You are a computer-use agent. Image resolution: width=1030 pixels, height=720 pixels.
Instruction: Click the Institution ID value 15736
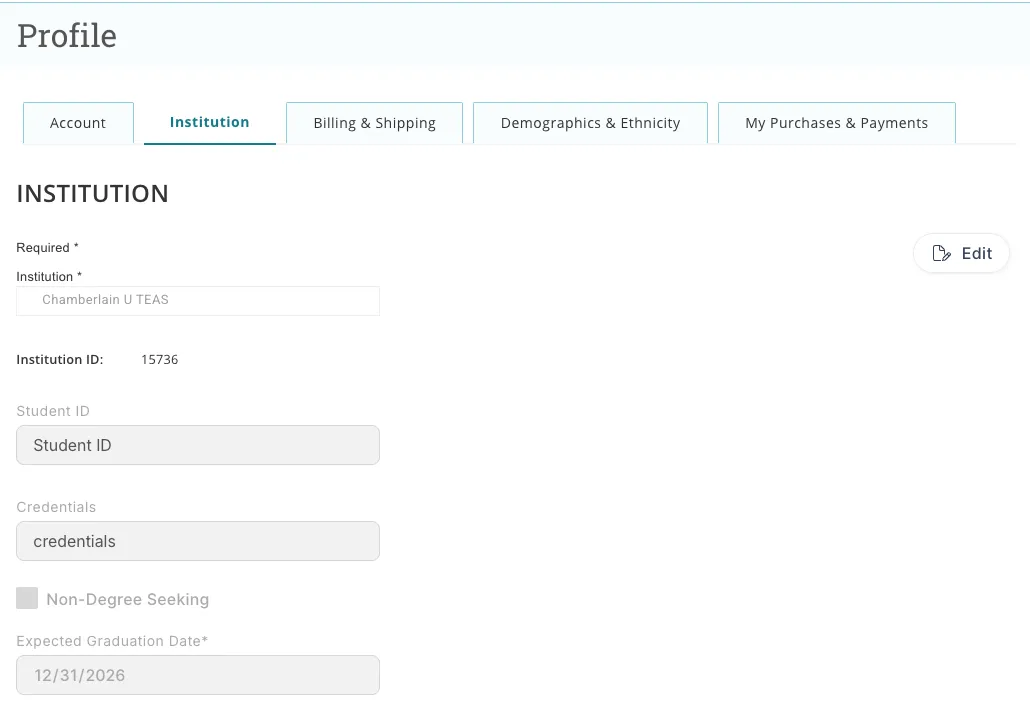(x=160, y=359)
